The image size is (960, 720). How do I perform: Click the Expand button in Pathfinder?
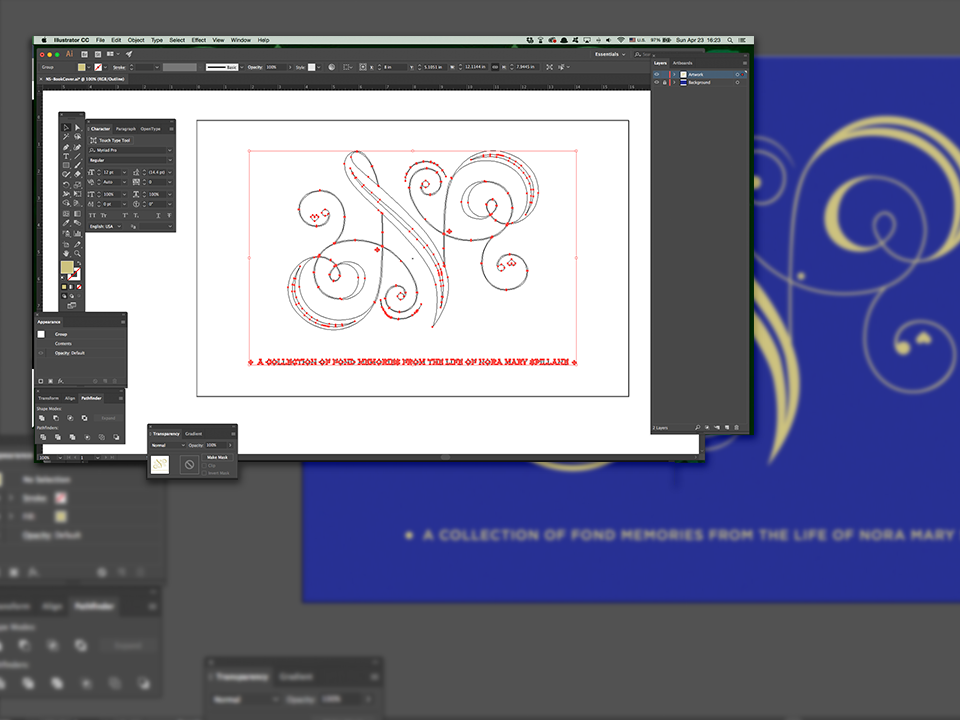pos(108,418)
